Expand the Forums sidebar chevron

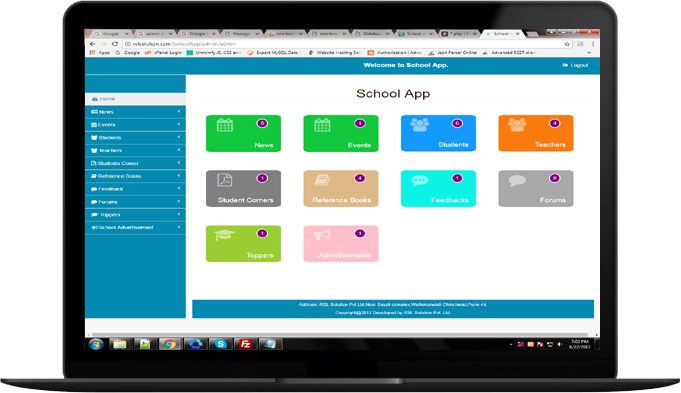[179, 201]
